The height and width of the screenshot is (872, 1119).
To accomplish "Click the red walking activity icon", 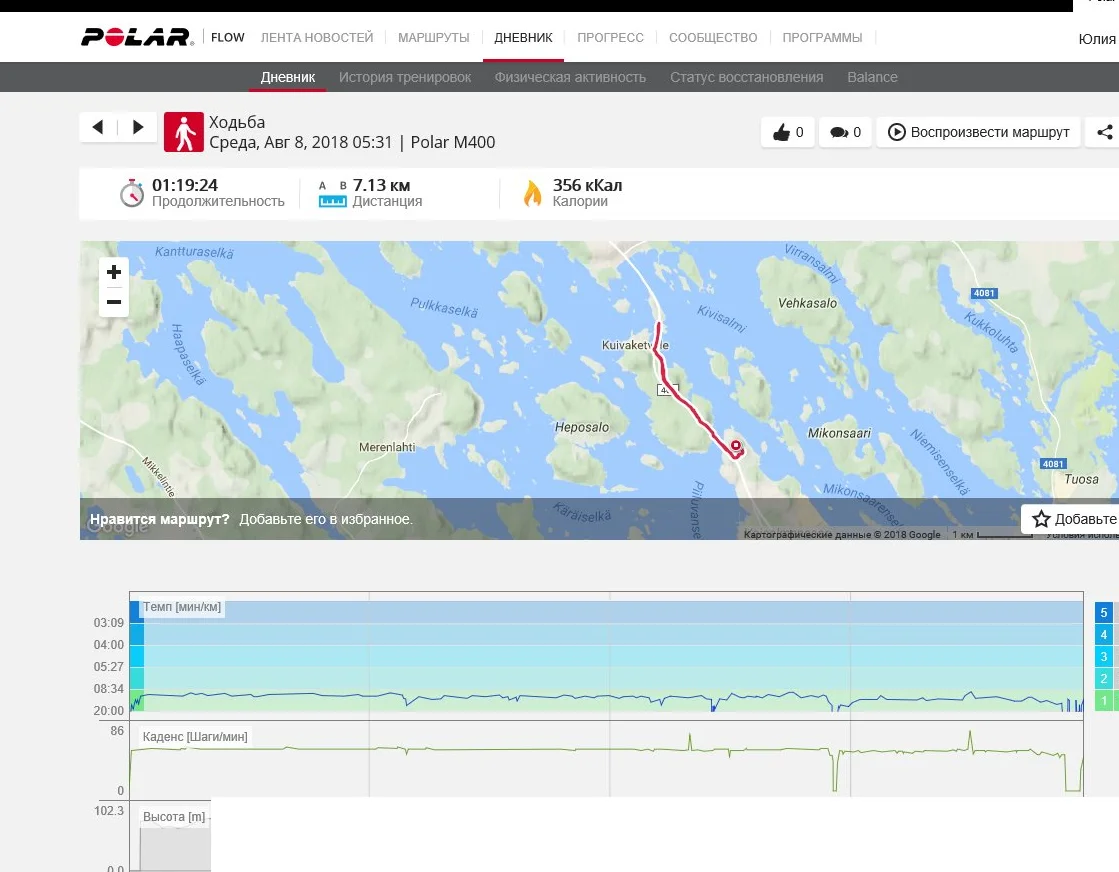I will coord(183,132).
